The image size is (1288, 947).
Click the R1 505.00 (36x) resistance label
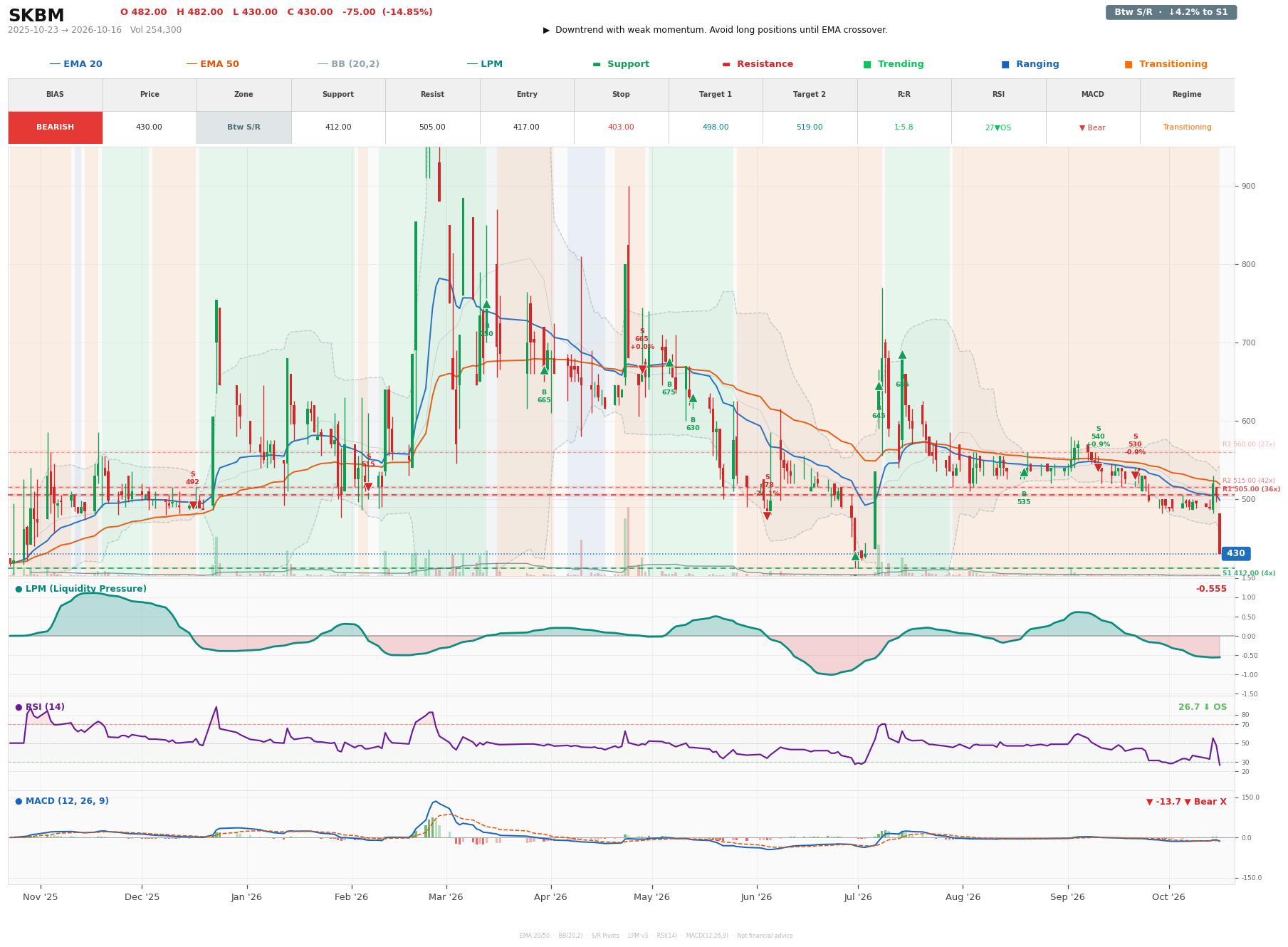(1251, 489)
